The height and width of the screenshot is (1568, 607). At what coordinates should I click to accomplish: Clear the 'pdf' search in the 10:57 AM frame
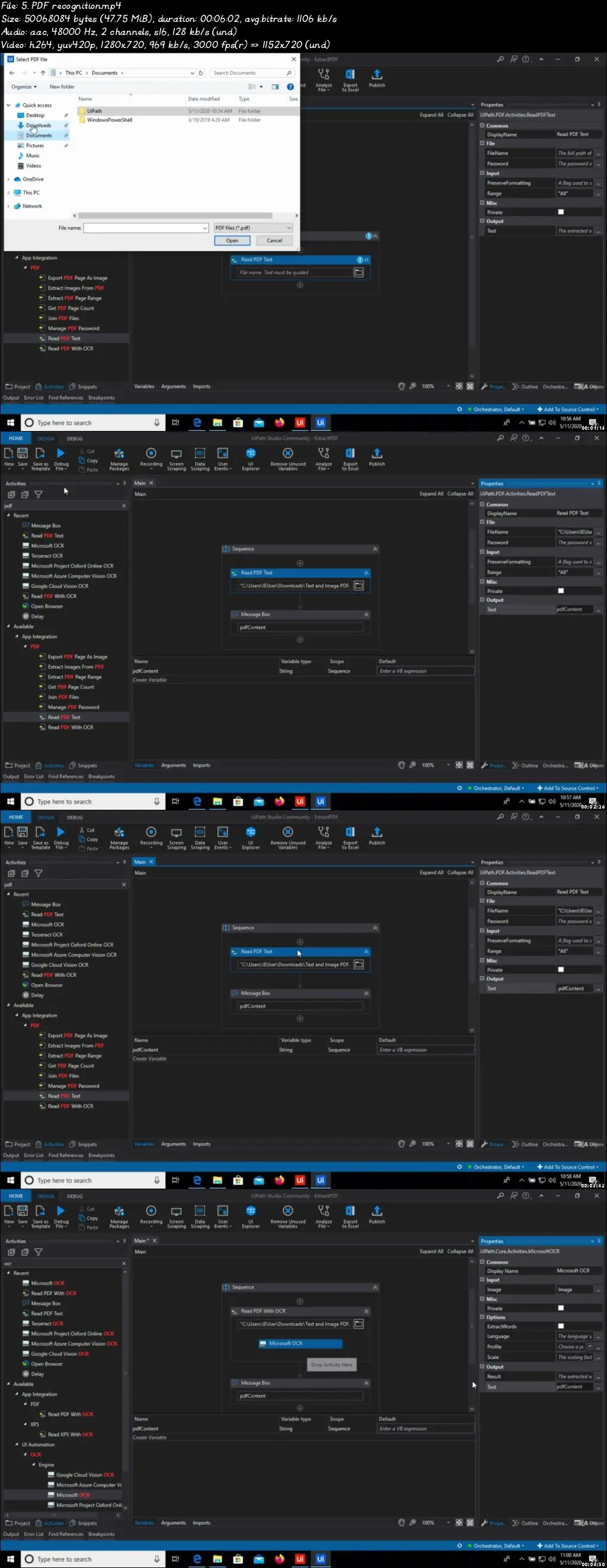[124, 506]
